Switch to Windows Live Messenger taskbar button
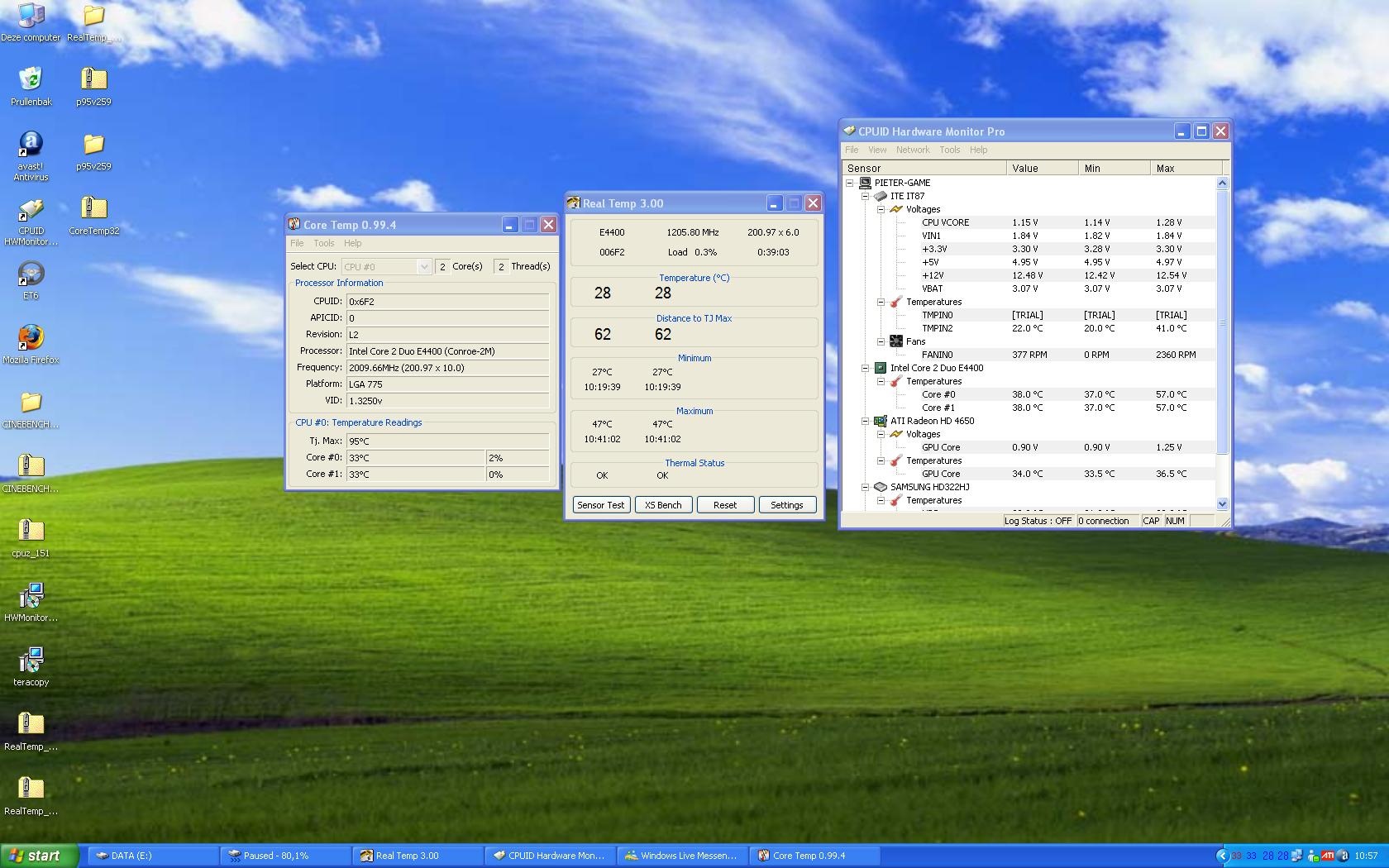The height and width of the screenshot is (868, 1389). point(680,856)
